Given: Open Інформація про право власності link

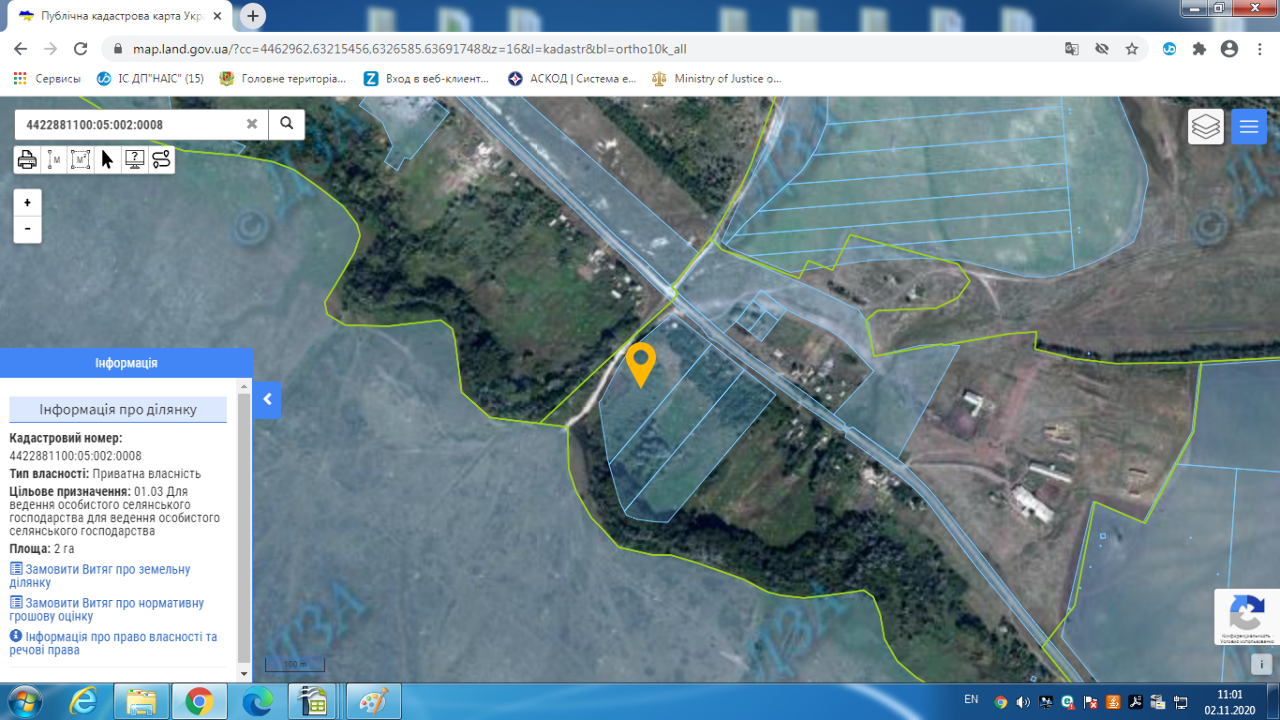Looking at the screenshot, I should [113, 643].
